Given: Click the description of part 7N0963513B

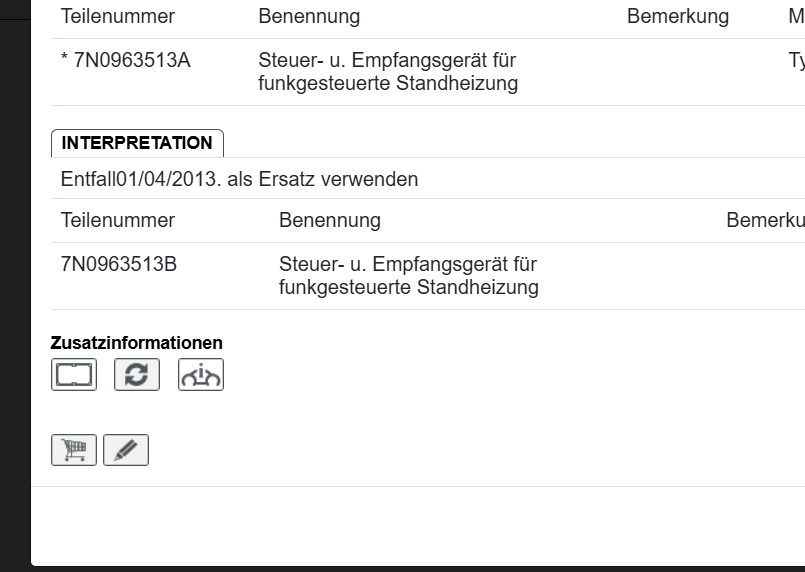Looking at the screenshot, I should [409, 276].
